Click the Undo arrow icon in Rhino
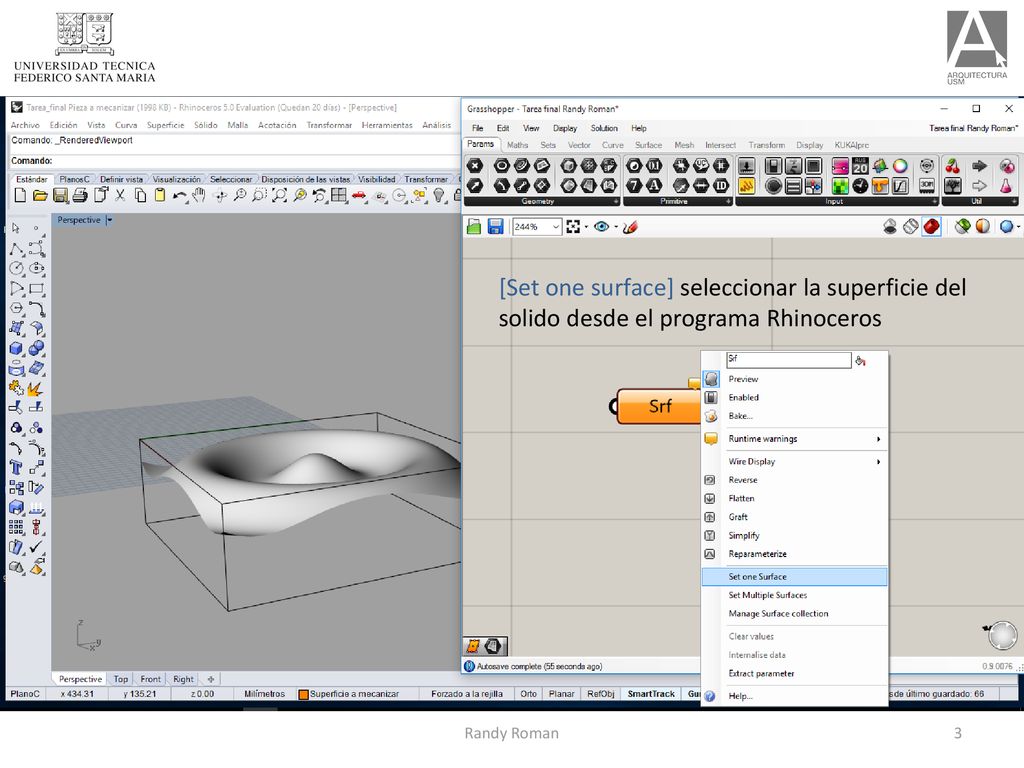The image size is (1024, 768). coord(180,195)
